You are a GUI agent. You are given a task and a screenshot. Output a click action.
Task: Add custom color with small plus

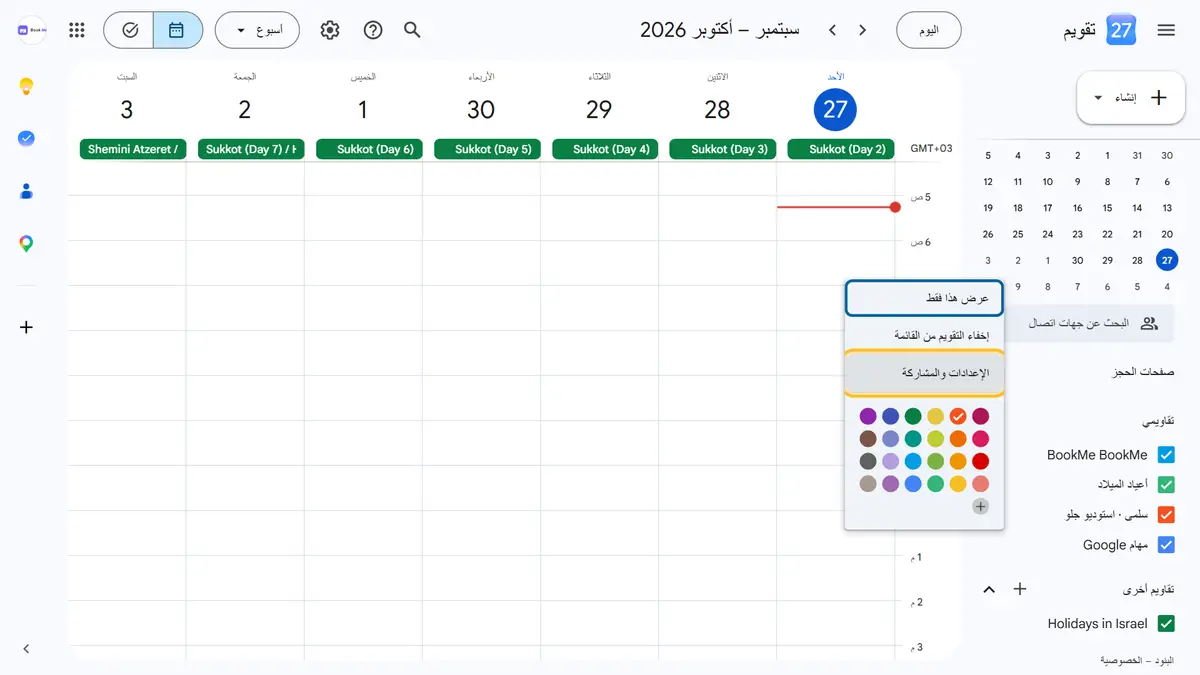[x=981, y=507]
